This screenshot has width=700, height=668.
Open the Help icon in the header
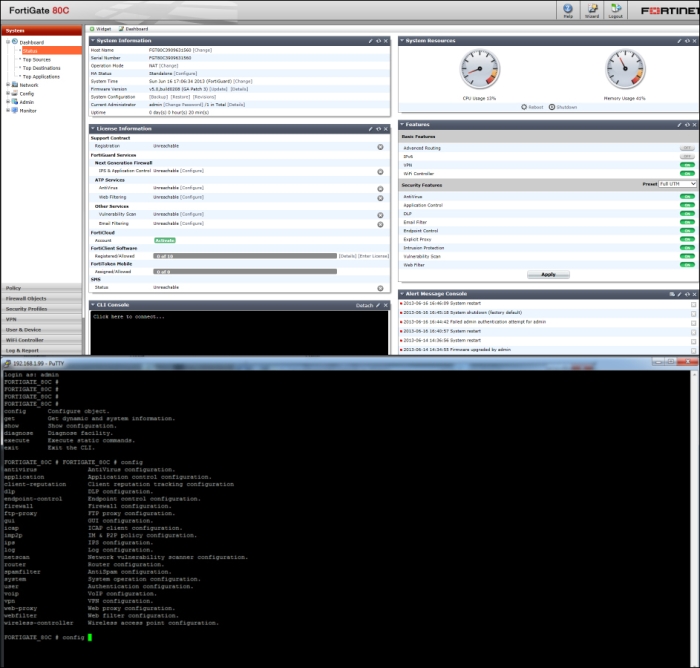tap(567, 9)
